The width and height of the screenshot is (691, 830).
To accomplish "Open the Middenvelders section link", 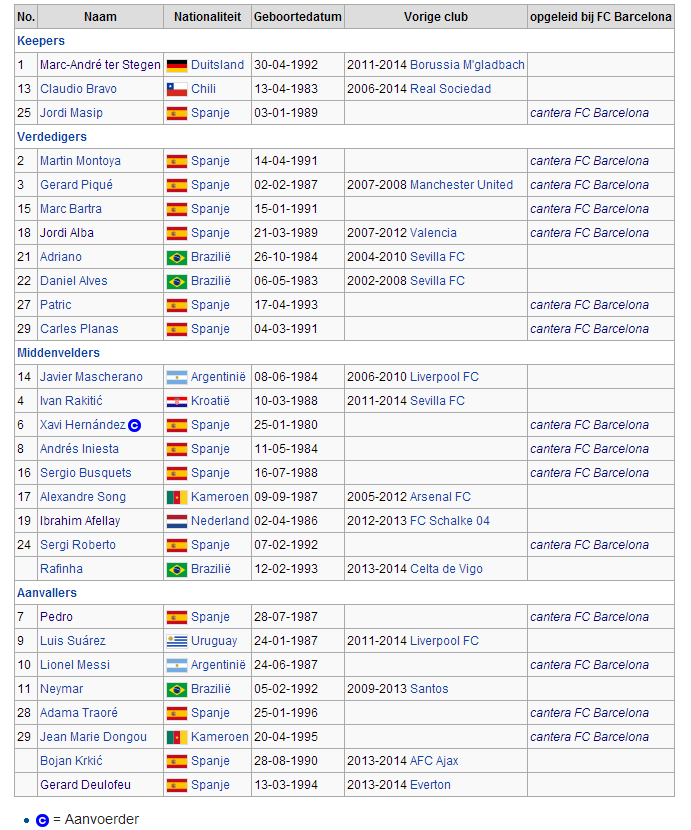I will [x=58, y=353].
